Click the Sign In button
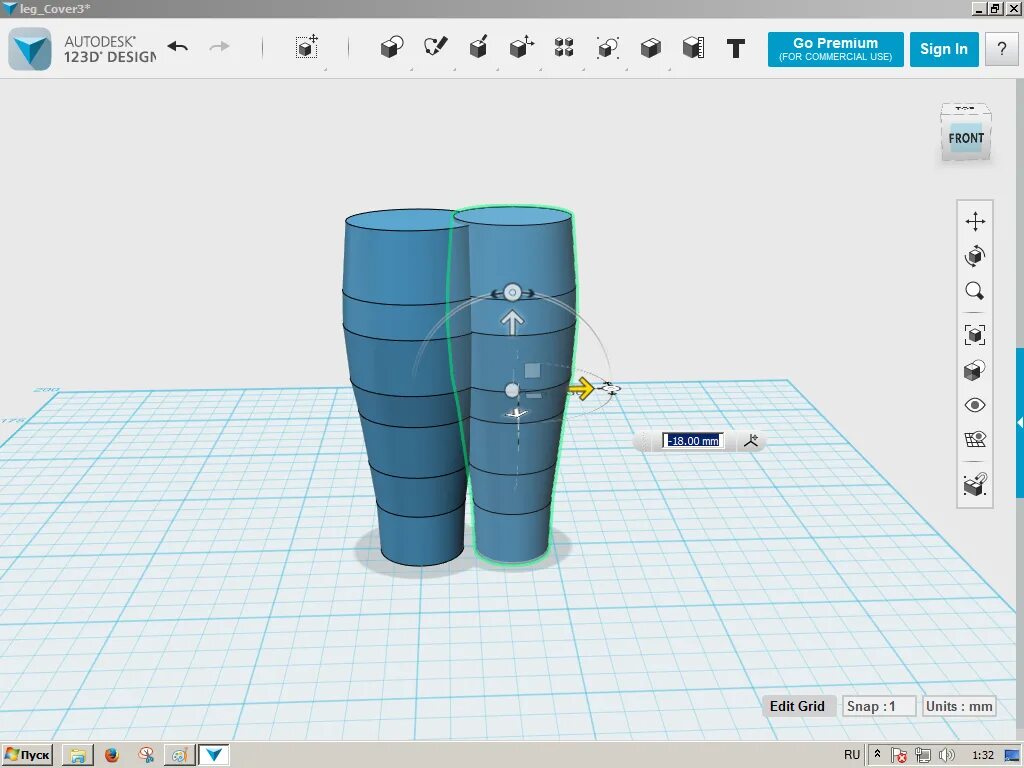The width and height of the screenshot is (1024, 768). pyautogui.click(x=944, y=49)
